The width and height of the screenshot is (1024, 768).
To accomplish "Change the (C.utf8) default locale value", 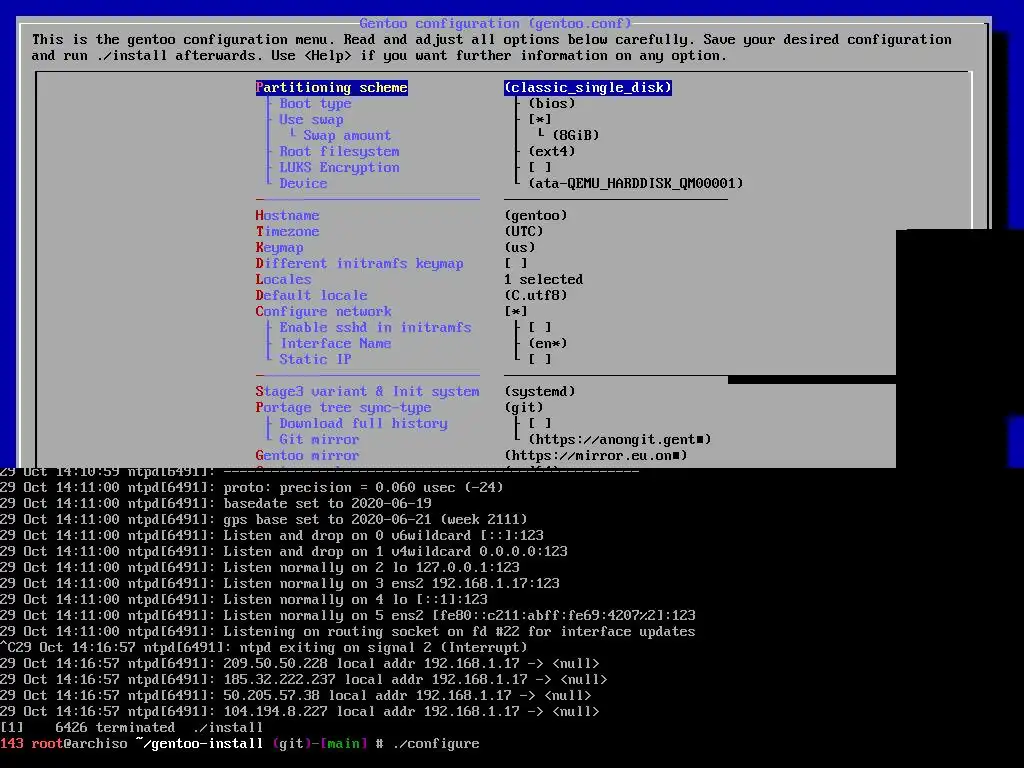I will (x=536, y=295).
